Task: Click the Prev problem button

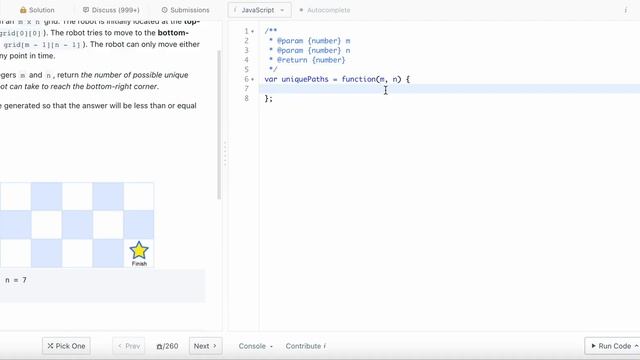Action: click(x=129, y=346)
